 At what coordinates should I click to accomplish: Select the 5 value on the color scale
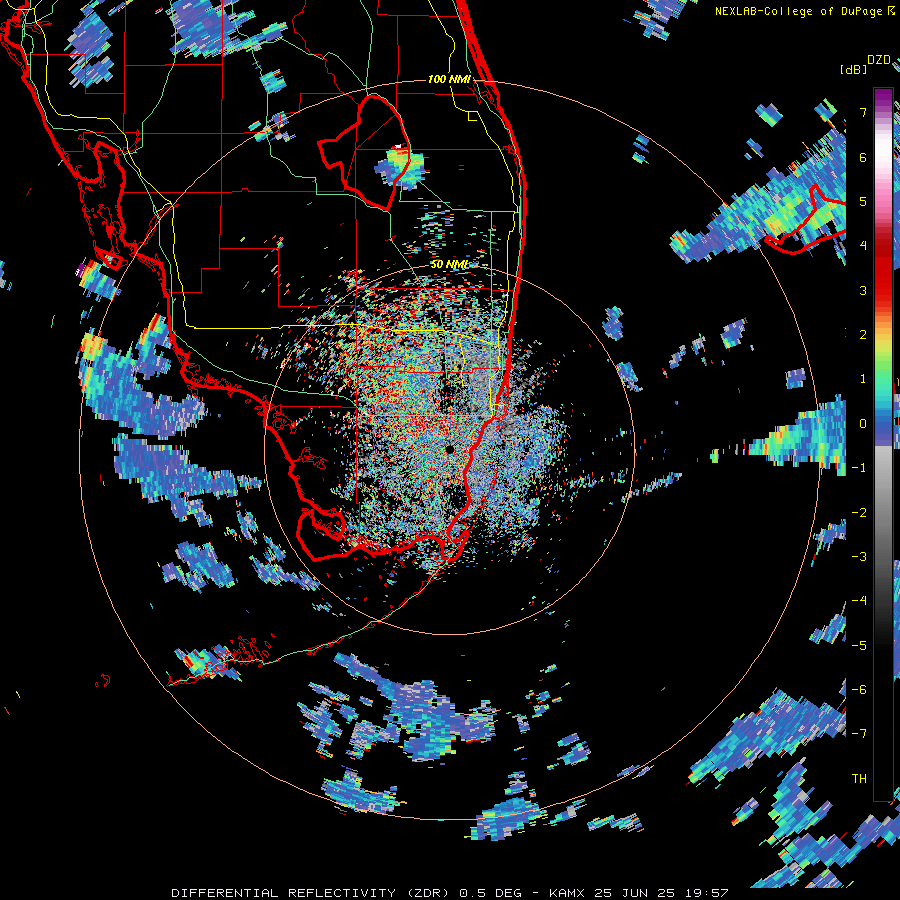tap(863, 201)
